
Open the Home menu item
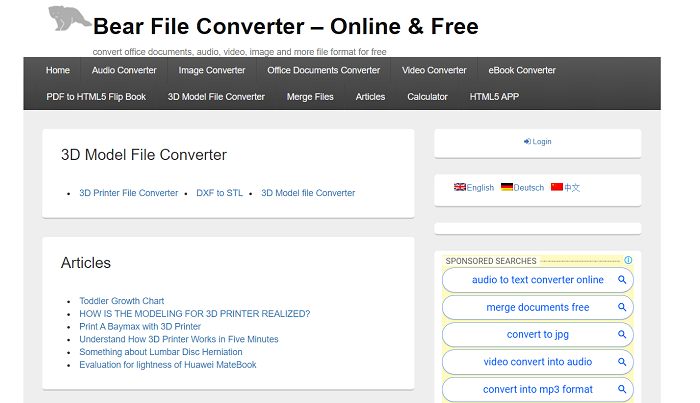pos(58,70)
